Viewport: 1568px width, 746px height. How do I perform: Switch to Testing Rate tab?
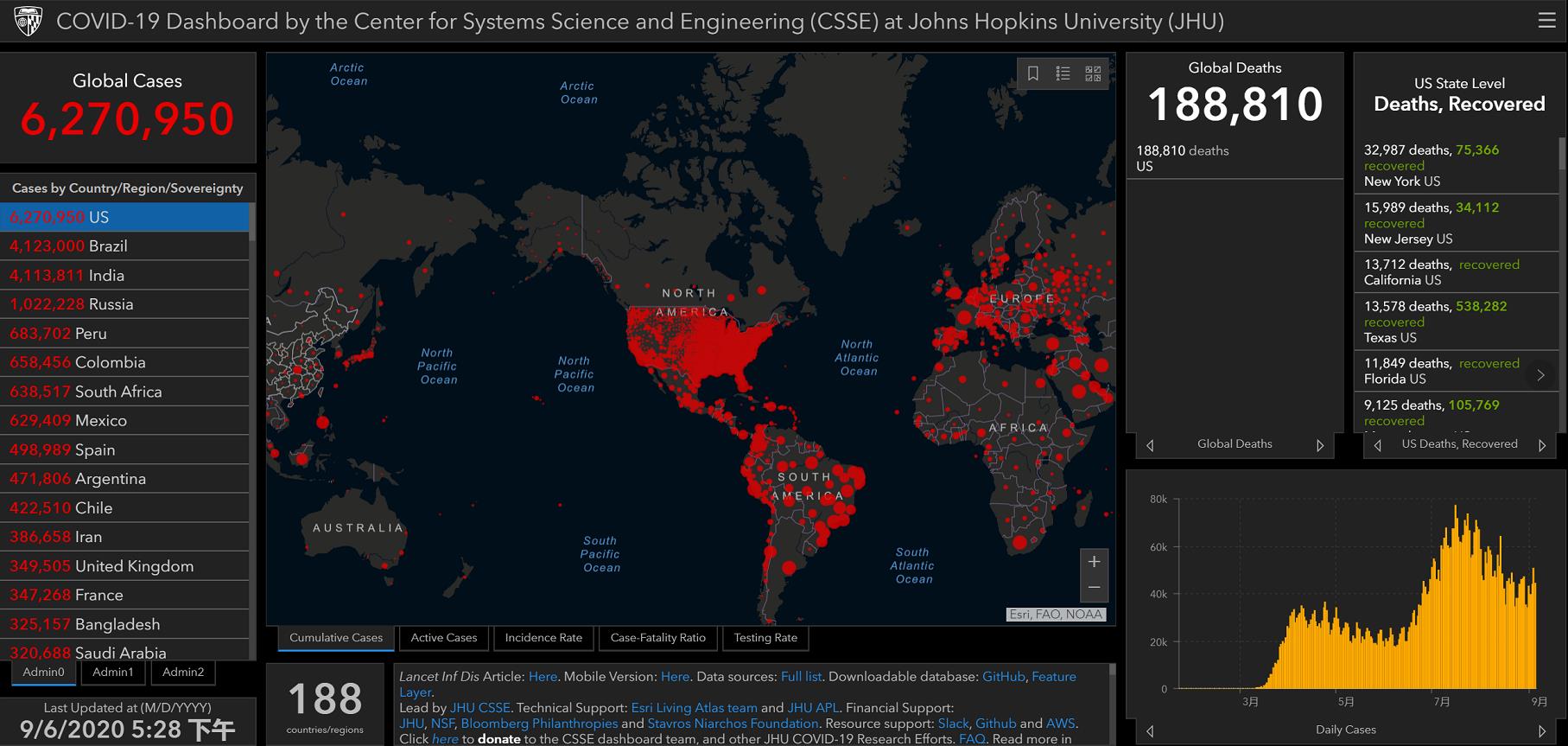coord(765,638)
